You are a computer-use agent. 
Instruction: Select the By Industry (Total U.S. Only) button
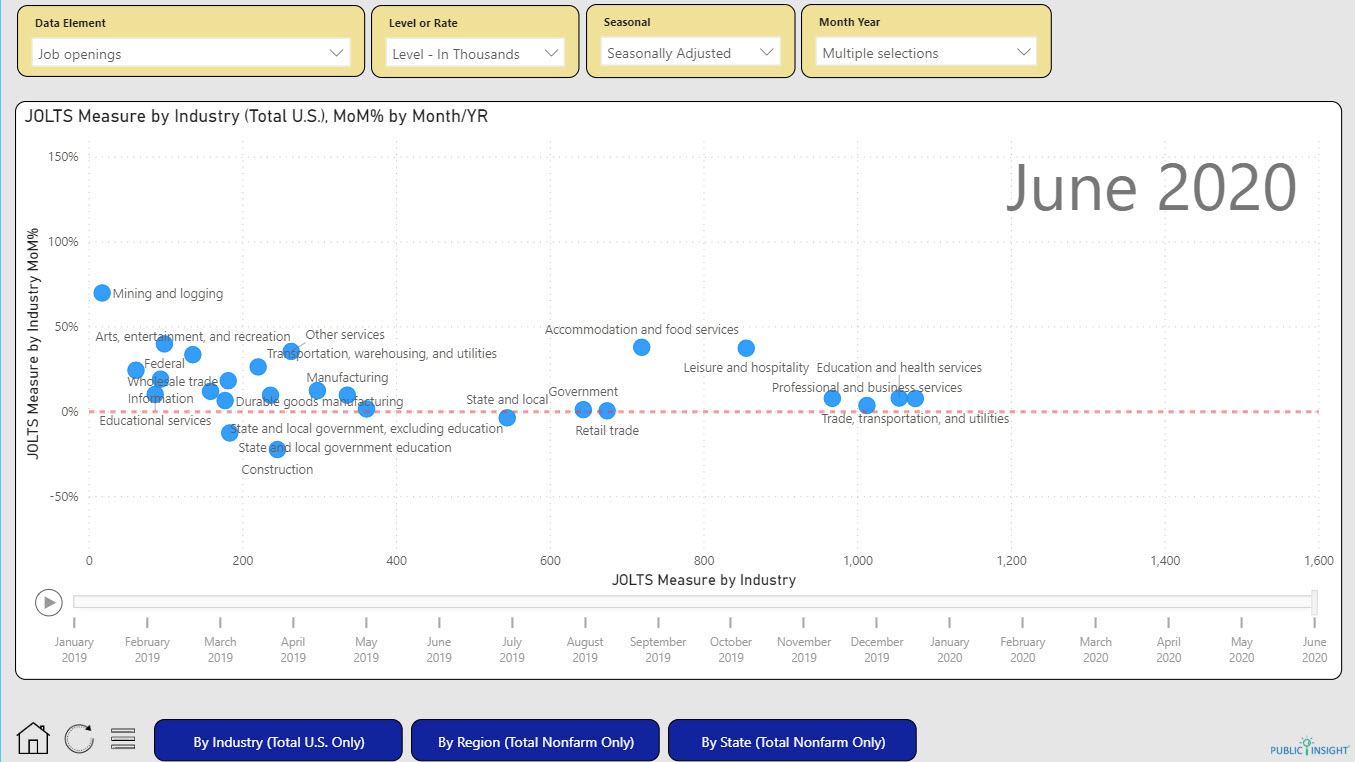278,740
